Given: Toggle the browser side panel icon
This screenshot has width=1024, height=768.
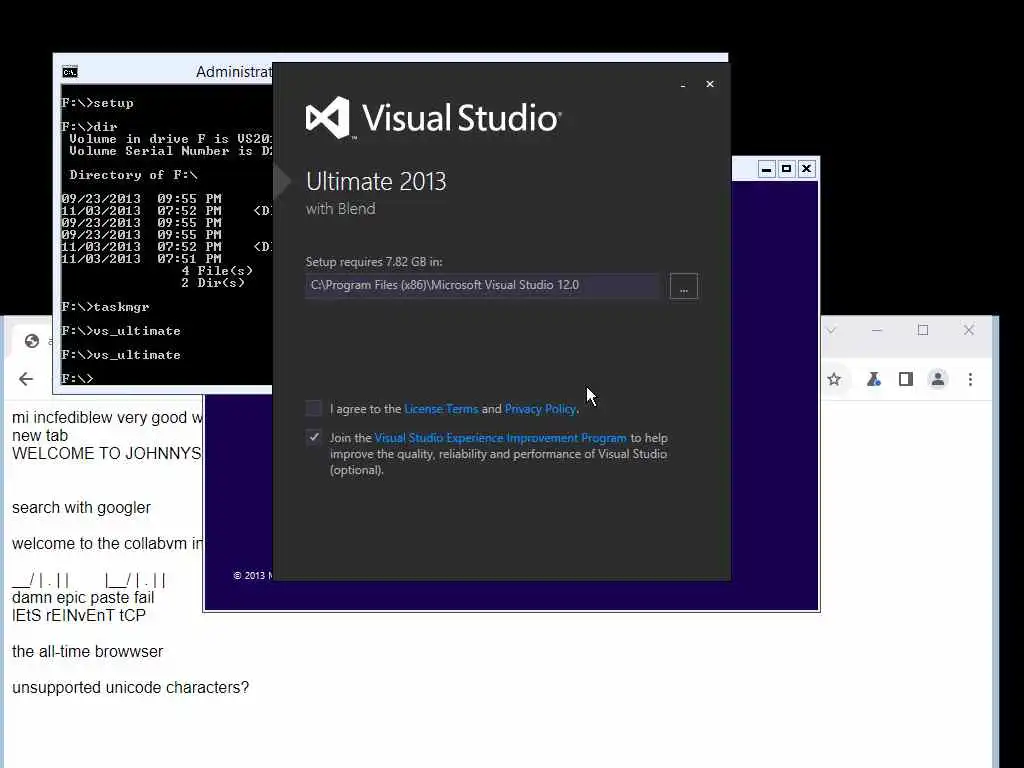Looking at the screenshot, I should point(906,379).
